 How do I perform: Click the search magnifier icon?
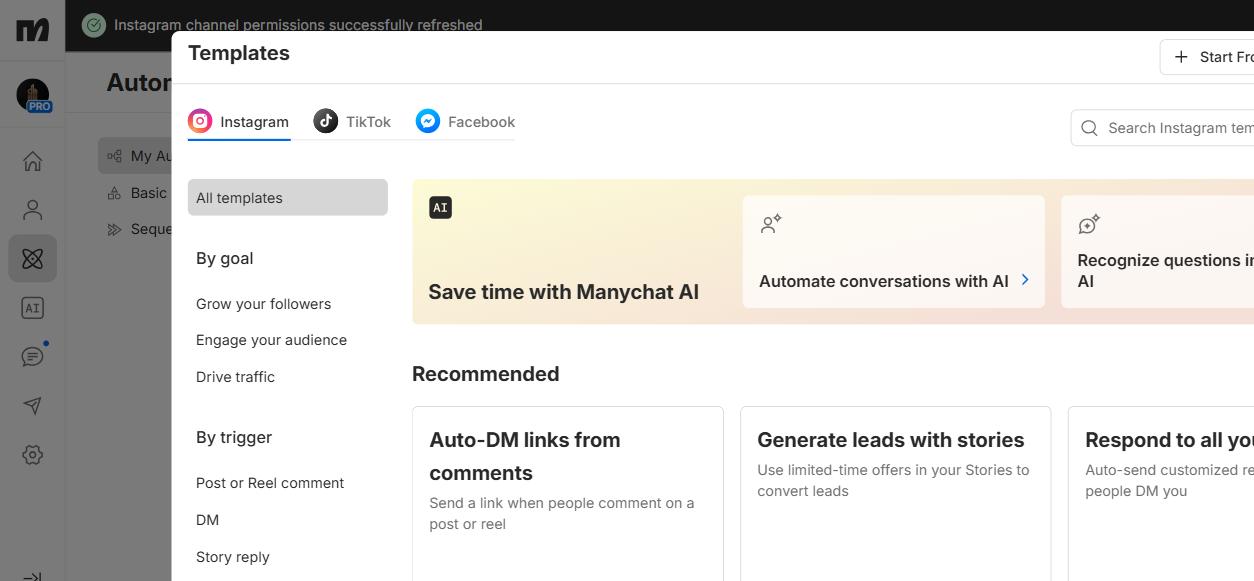coord(1089,128)
